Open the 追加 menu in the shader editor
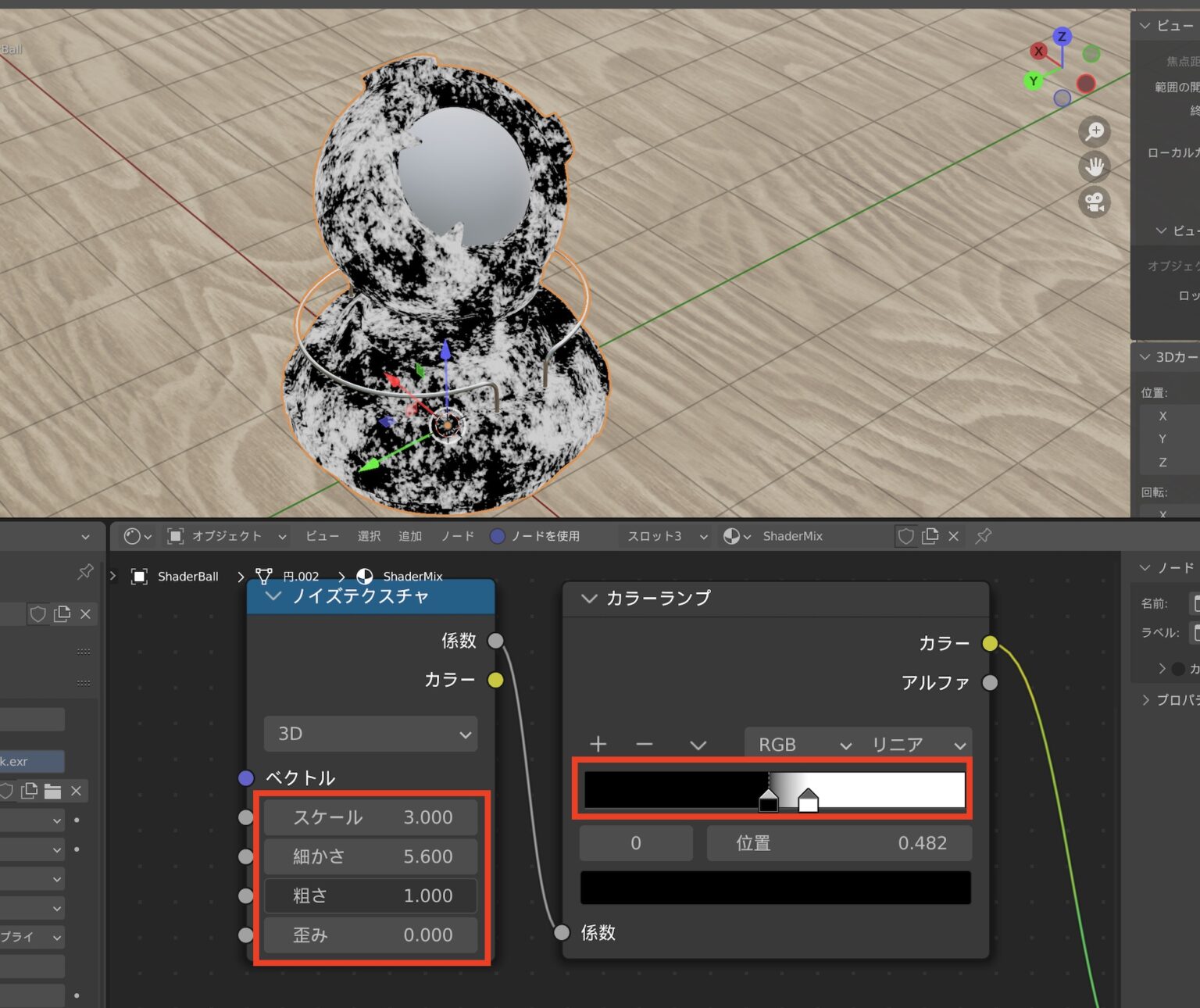Viewport: 1200px width, 1008px height. tap(409, 536)
